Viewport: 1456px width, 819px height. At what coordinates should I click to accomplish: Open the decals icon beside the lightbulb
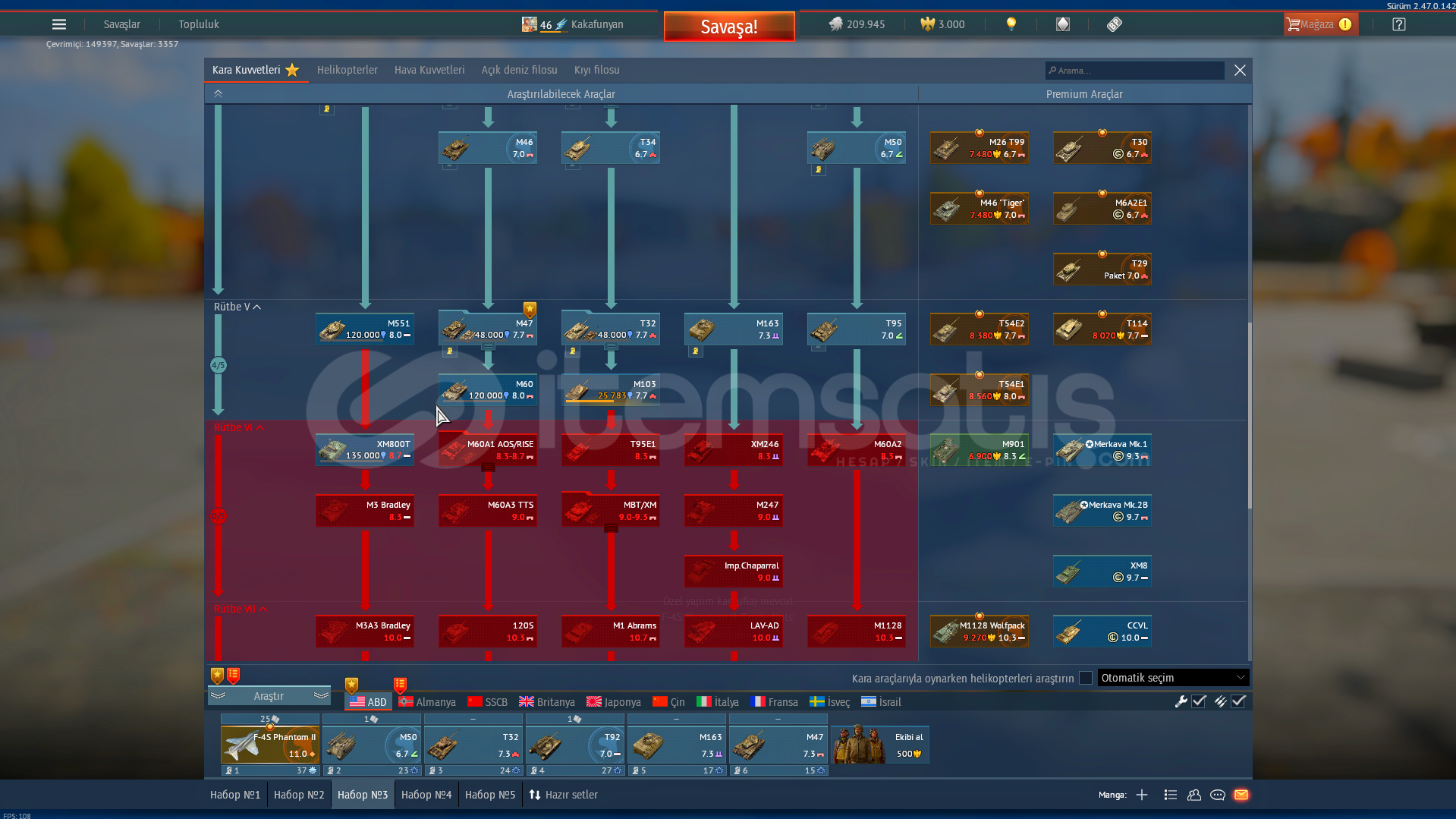(x=1062, y=24)
